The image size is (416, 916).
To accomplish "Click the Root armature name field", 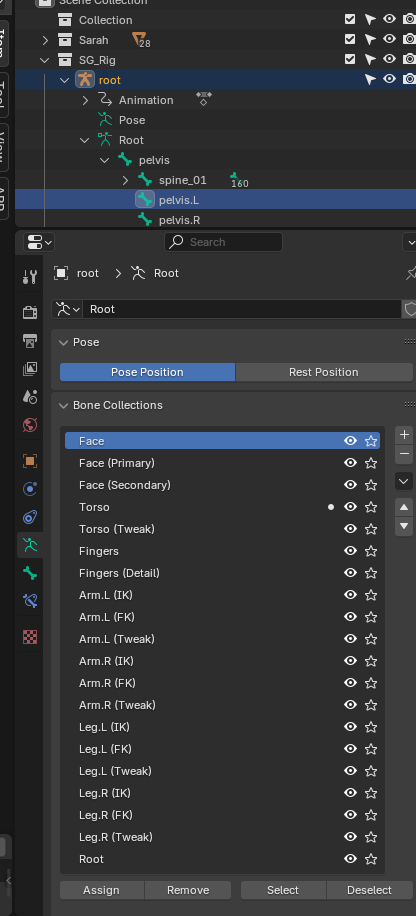I will pyautogui.click(x=242, y=309).
